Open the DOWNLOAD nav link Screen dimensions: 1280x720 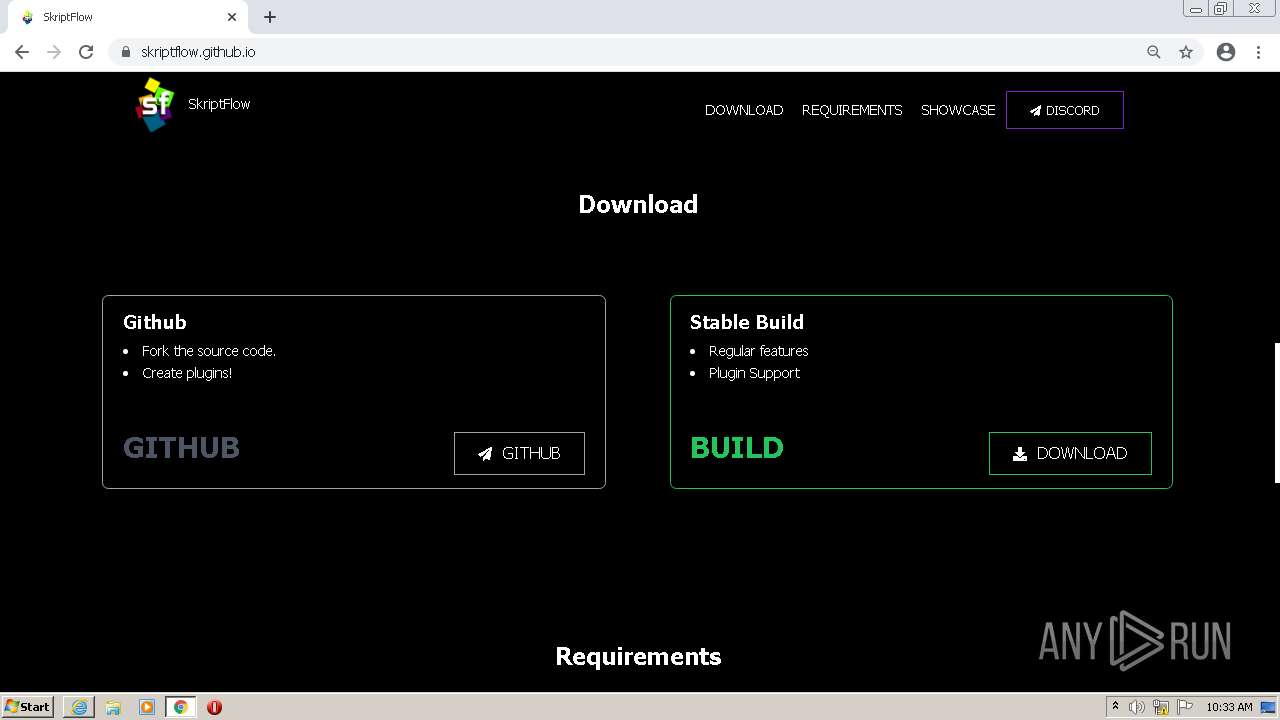pos(744,110)
